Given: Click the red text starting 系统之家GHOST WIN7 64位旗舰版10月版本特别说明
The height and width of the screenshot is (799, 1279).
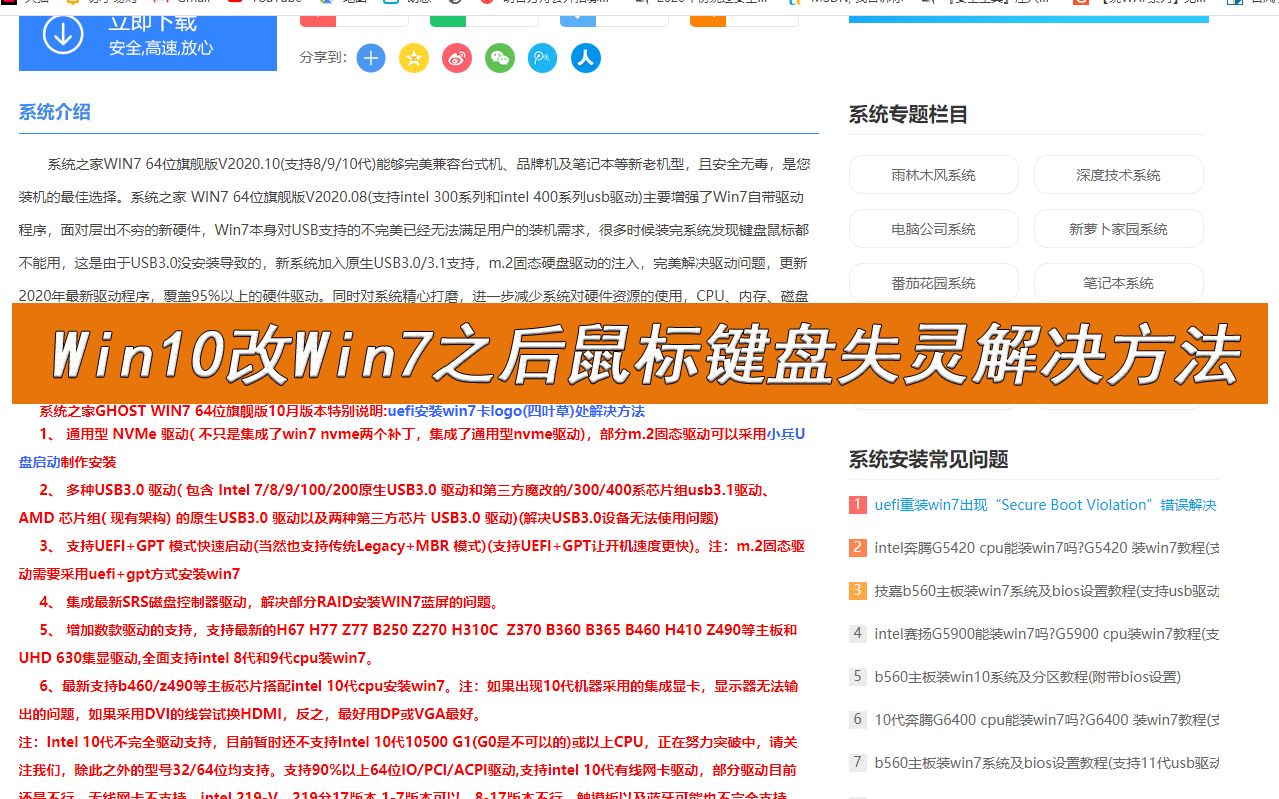Looking at the screenshot, I should pos(213,411).
